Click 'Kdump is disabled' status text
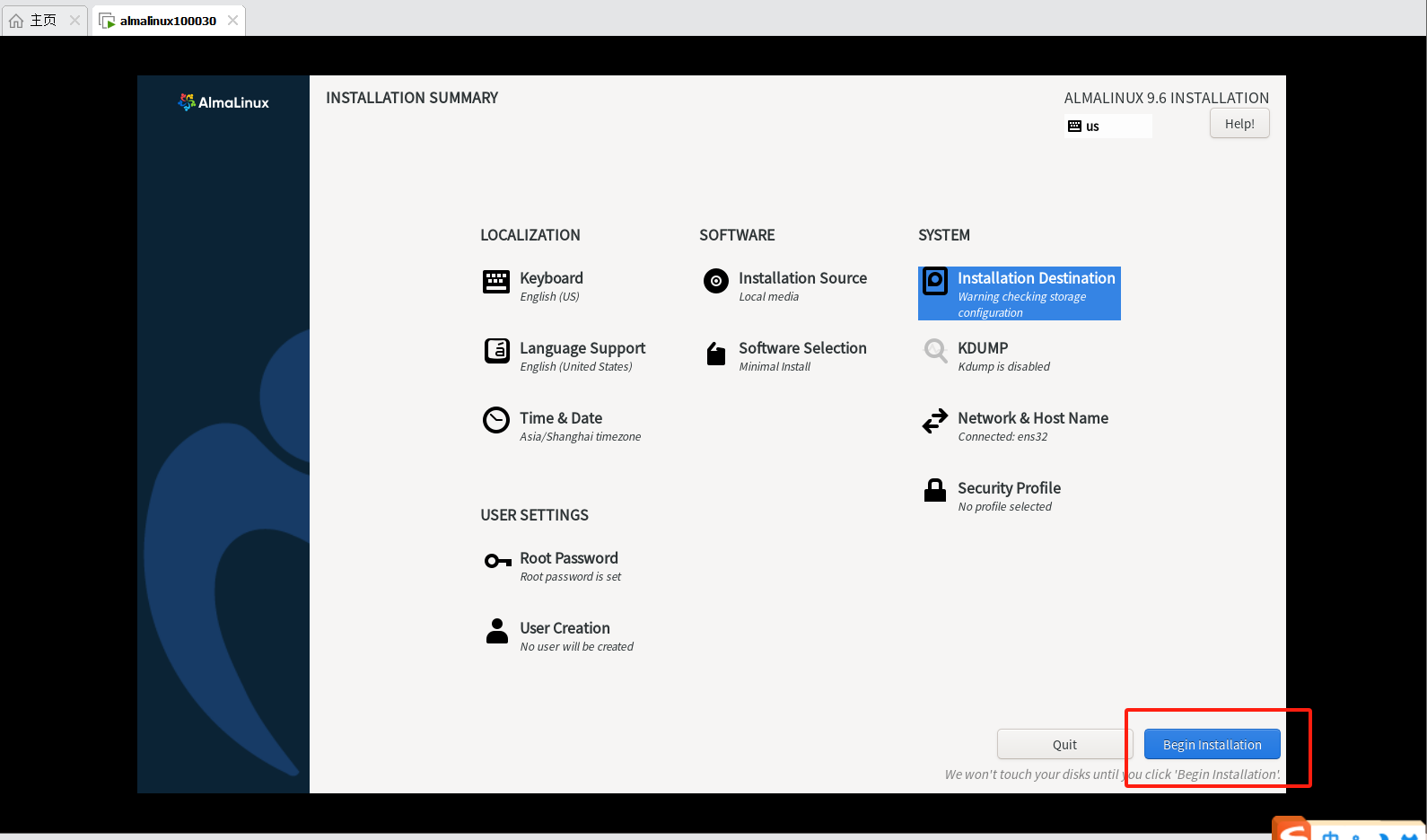This screenshot has width=1427, height=840. (x=1003, y=367)
